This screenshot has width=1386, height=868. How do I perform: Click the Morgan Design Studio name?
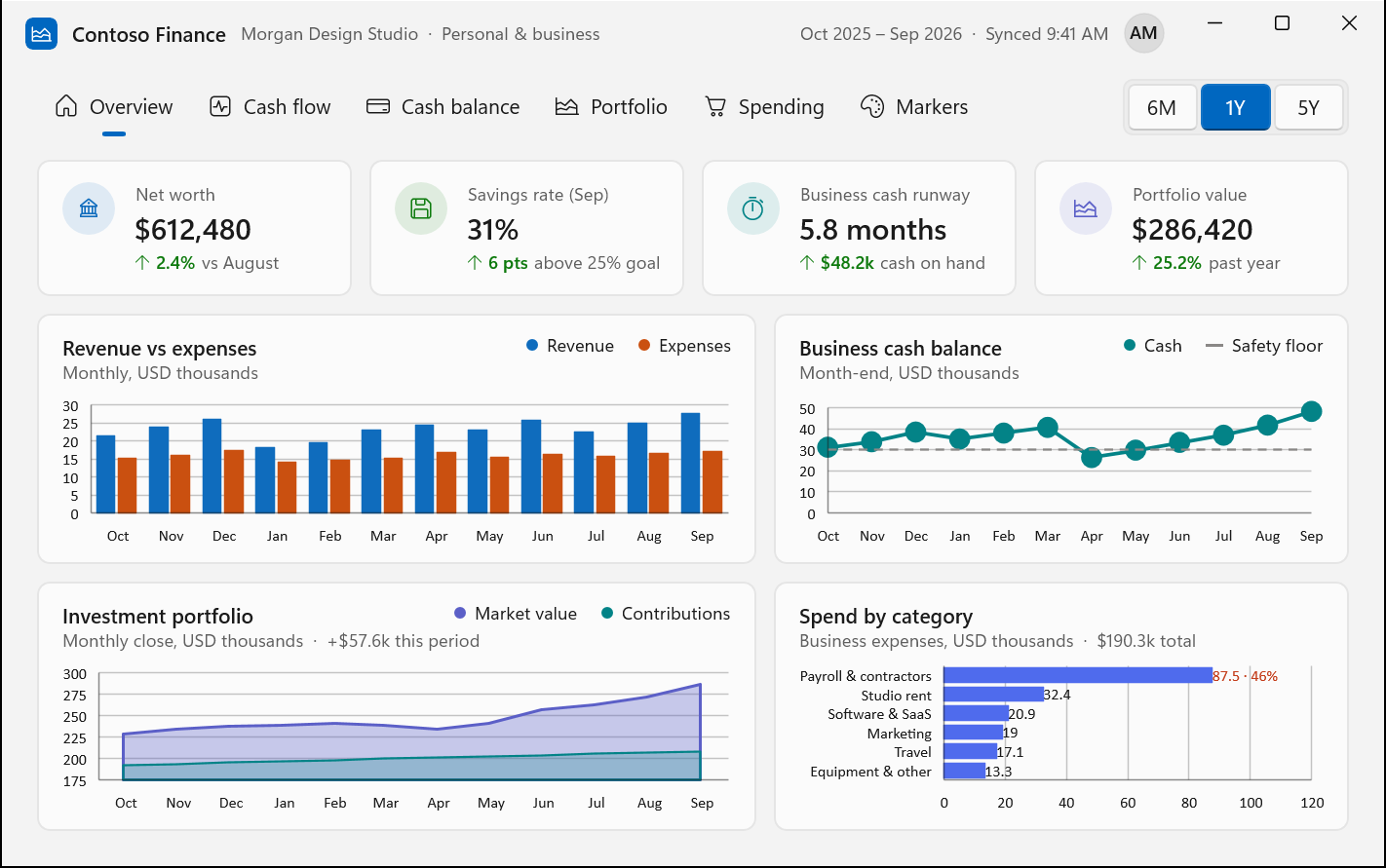pyautogui.click(x=329, y=34)
